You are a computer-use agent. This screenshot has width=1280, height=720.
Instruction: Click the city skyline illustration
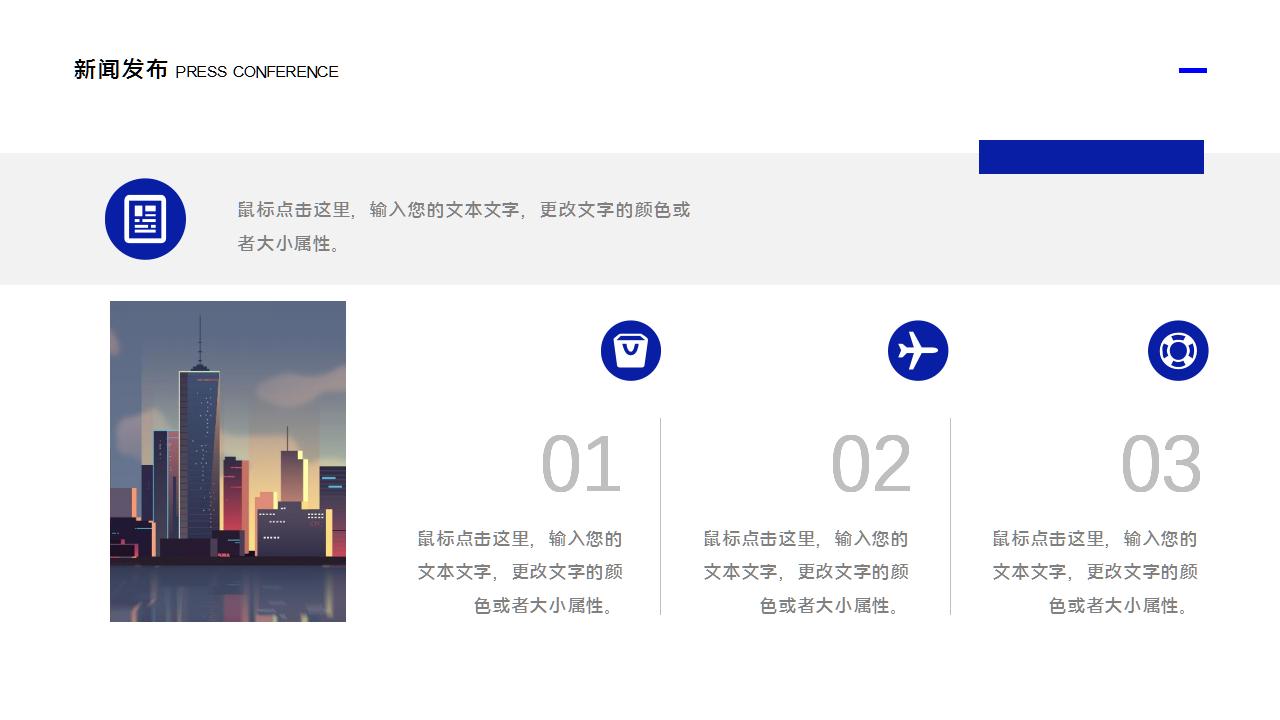point(228,461)
